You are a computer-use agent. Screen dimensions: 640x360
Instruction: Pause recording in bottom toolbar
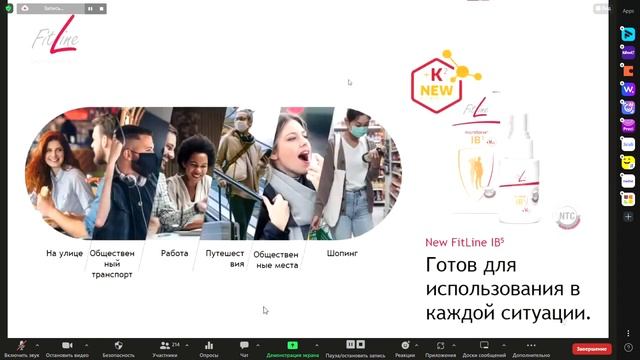(350, 344)
